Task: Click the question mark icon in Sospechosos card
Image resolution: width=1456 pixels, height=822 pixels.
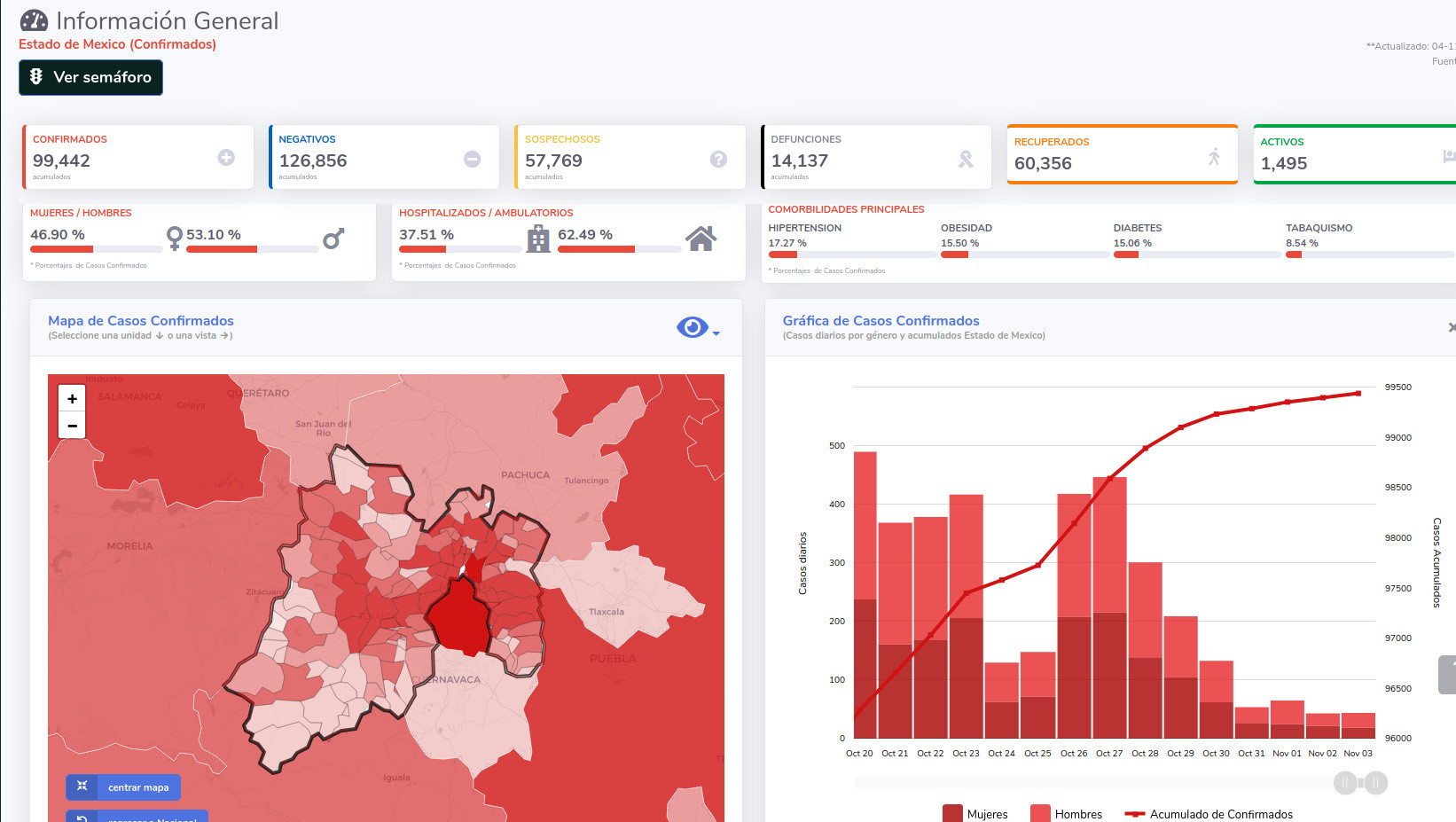Action: 718,159
